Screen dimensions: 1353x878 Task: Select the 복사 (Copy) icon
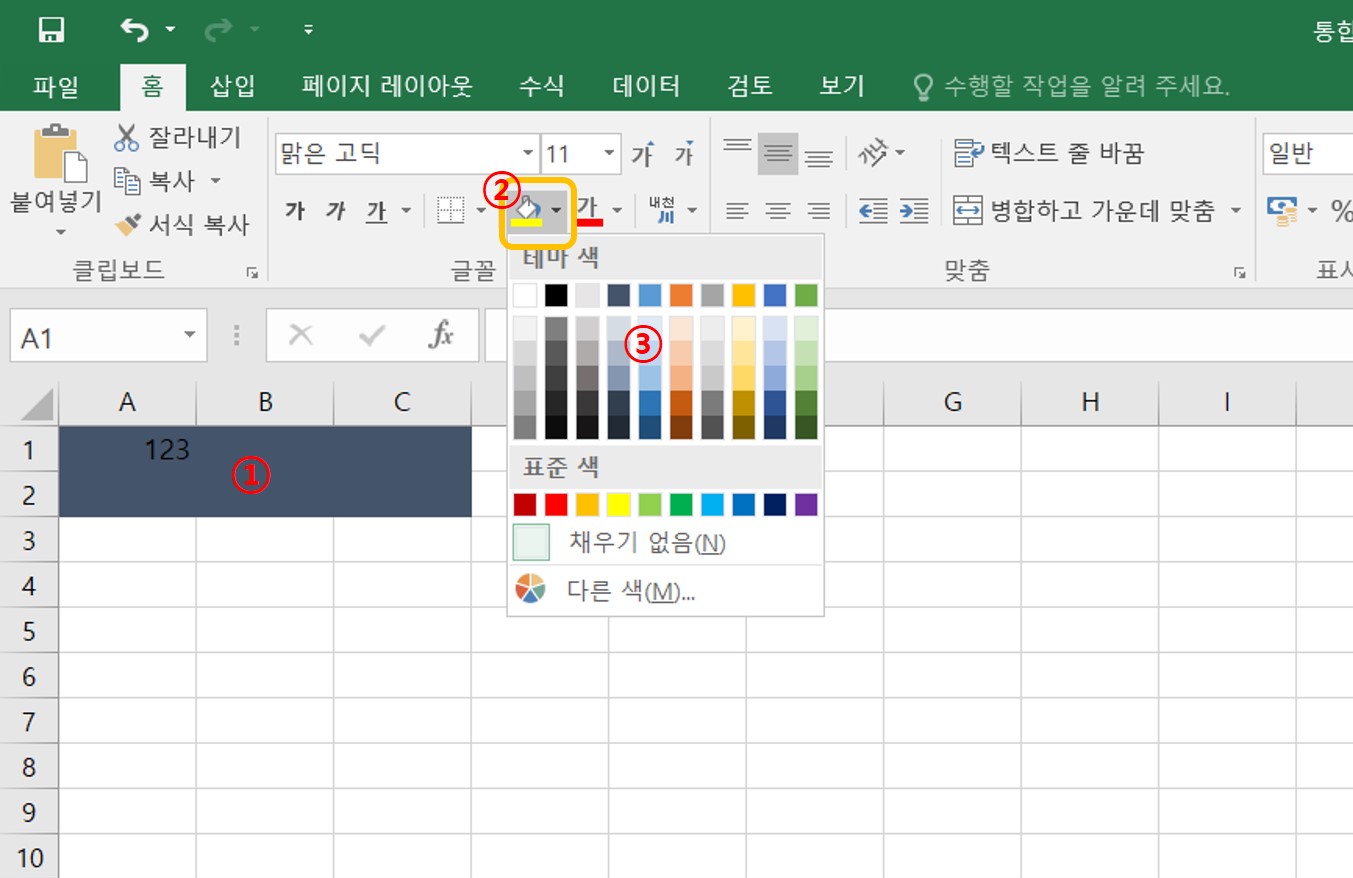[130, 180]
